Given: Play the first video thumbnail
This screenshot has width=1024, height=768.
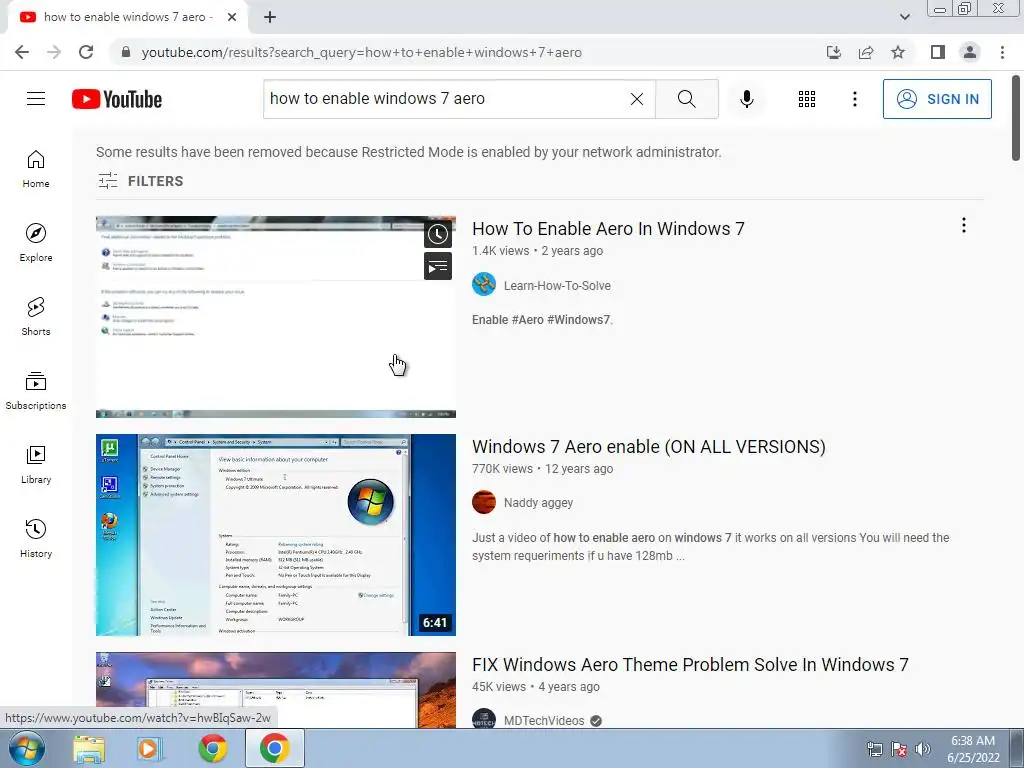Looking at the screenshot, I should [x=276, y=317].
